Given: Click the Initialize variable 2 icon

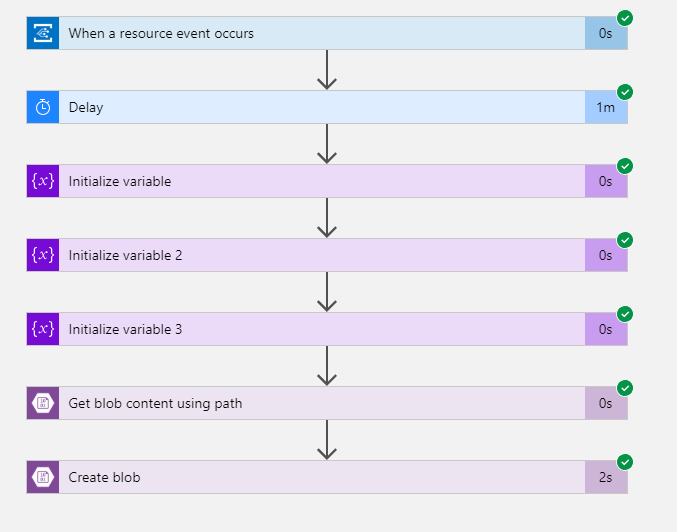Looking at the screenshot, I should [43, 255].
